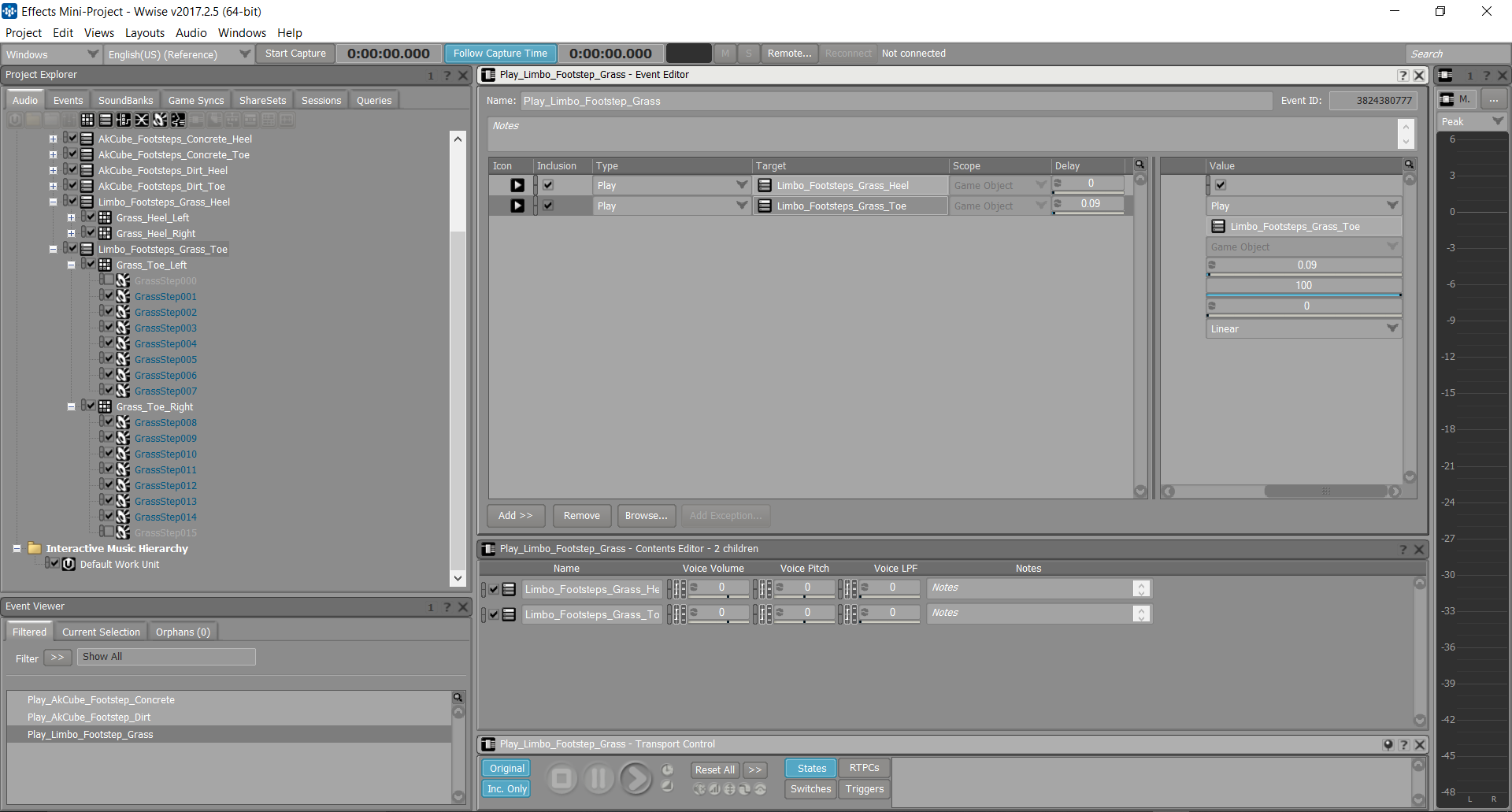Screen dimensions: 1512x812
Task: Click Reset All in Transport Control
Action: click(x=714, y=769)
